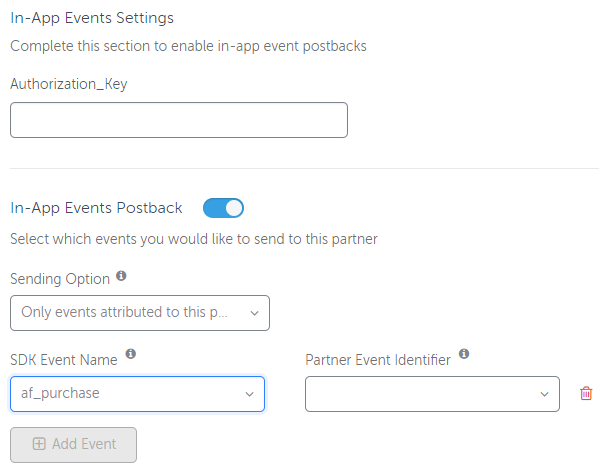Open the af_purchase SDK event dropdown
The image size is (599, 470).
[x=138, y=394]
